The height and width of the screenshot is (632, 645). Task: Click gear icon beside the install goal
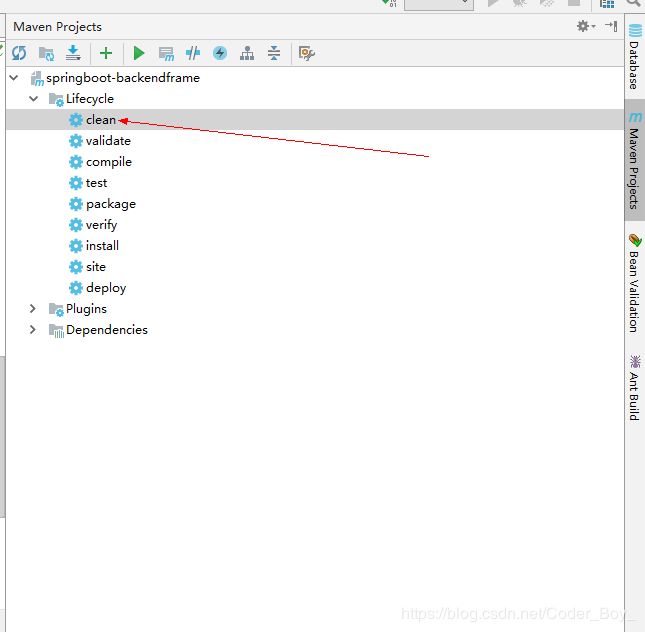(x=76, y=246)
